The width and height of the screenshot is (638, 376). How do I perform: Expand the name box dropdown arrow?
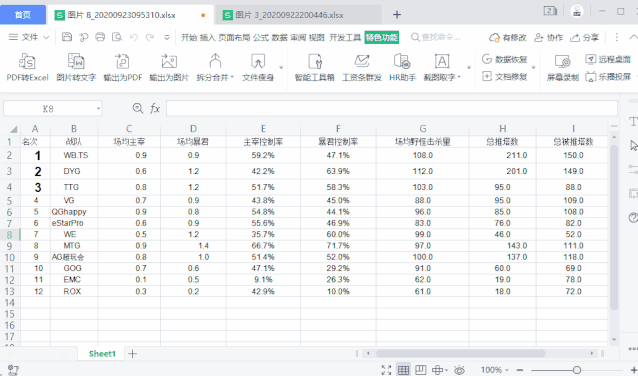(98, 109)
